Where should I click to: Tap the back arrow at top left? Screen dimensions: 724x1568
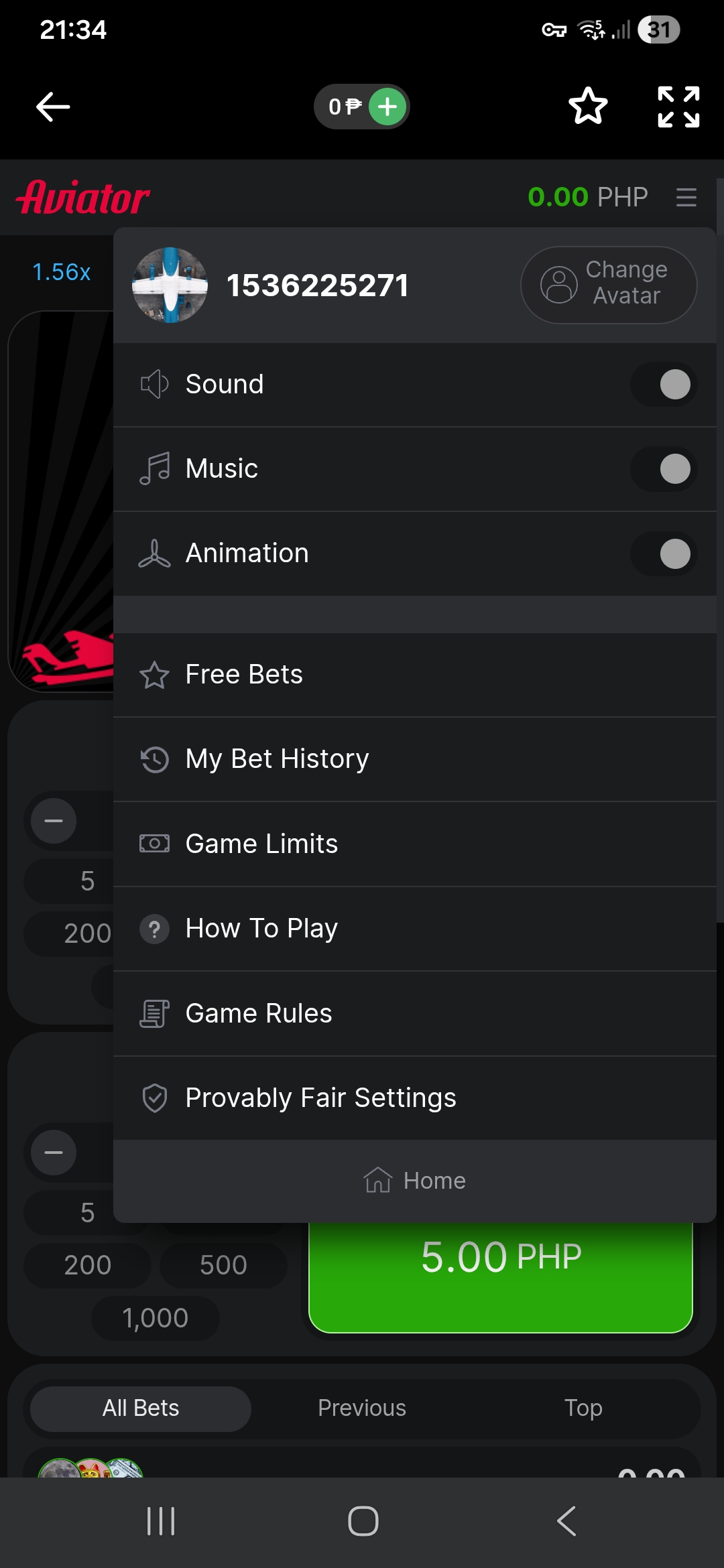click(53, 107)
